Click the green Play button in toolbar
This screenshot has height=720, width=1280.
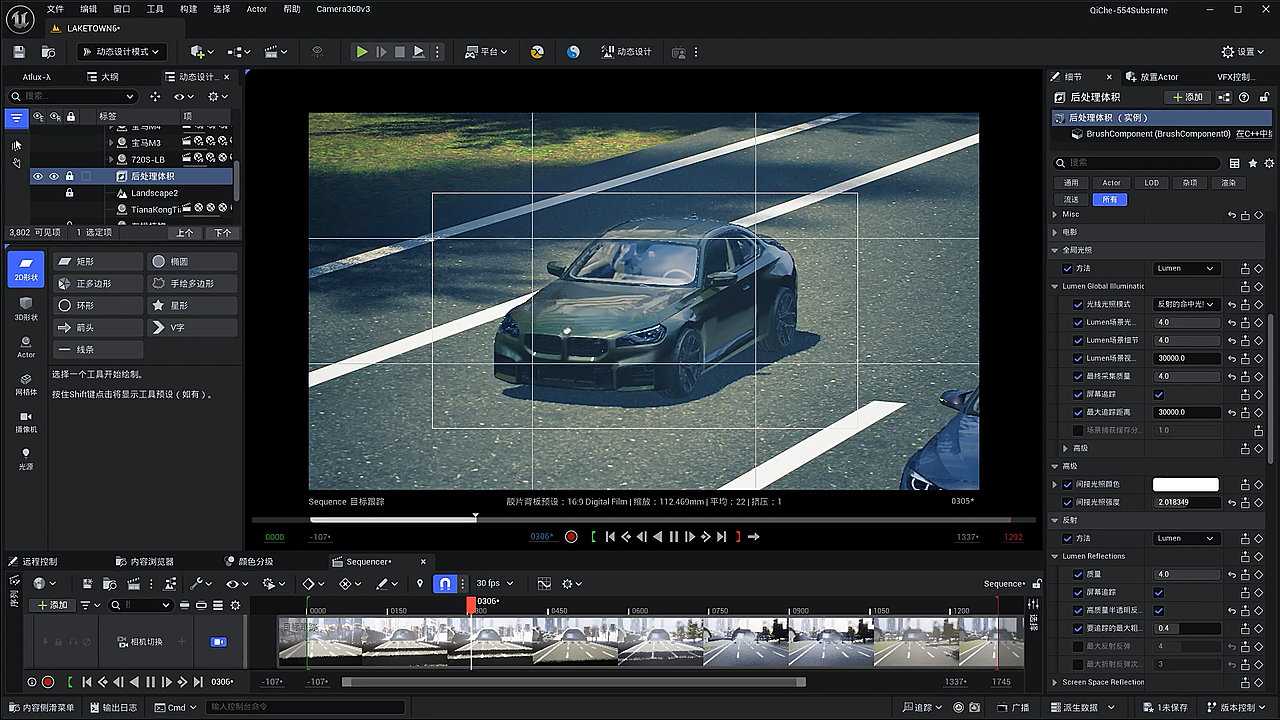point(362,52)
